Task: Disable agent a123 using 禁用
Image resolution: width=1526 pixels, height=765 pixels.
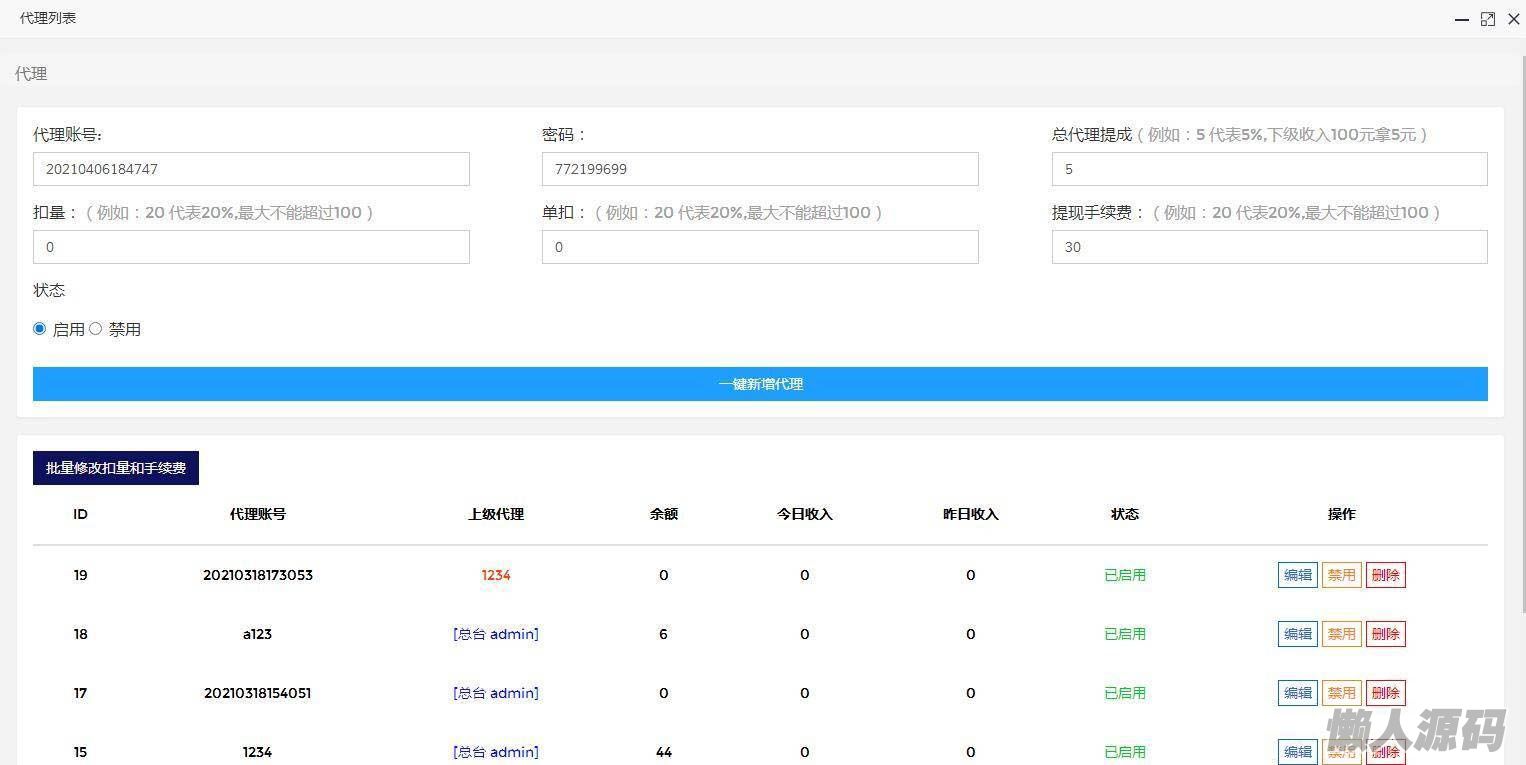Action: click(1341, 634)
